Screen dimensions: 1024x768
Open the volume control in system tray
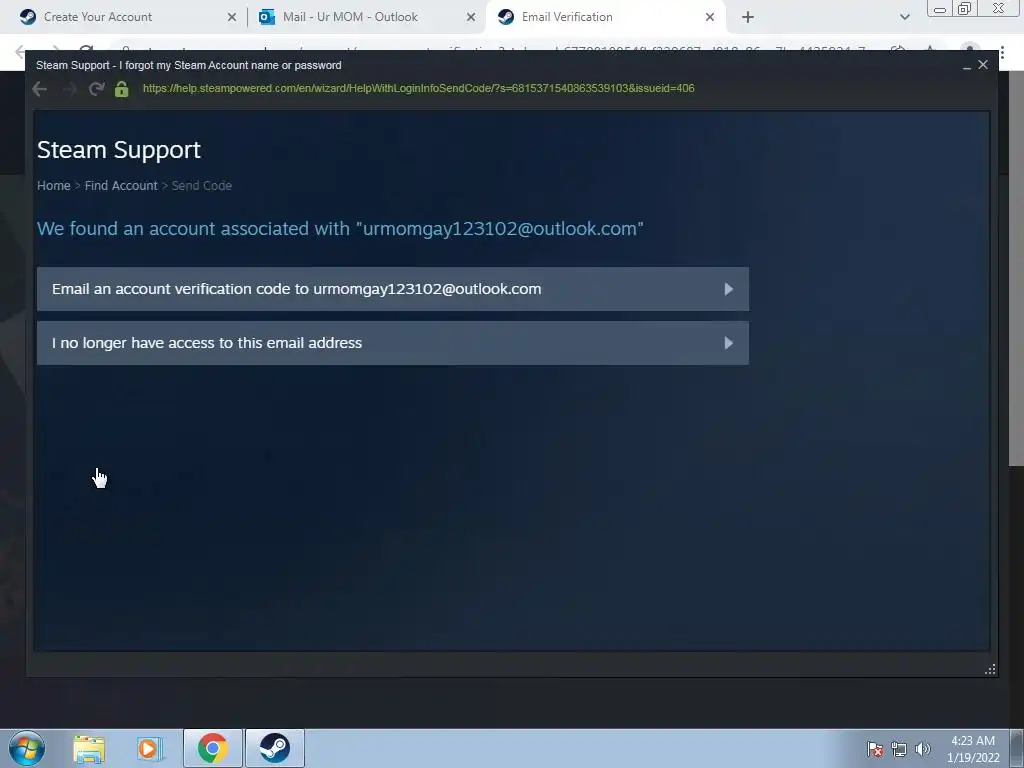(923, 749)
